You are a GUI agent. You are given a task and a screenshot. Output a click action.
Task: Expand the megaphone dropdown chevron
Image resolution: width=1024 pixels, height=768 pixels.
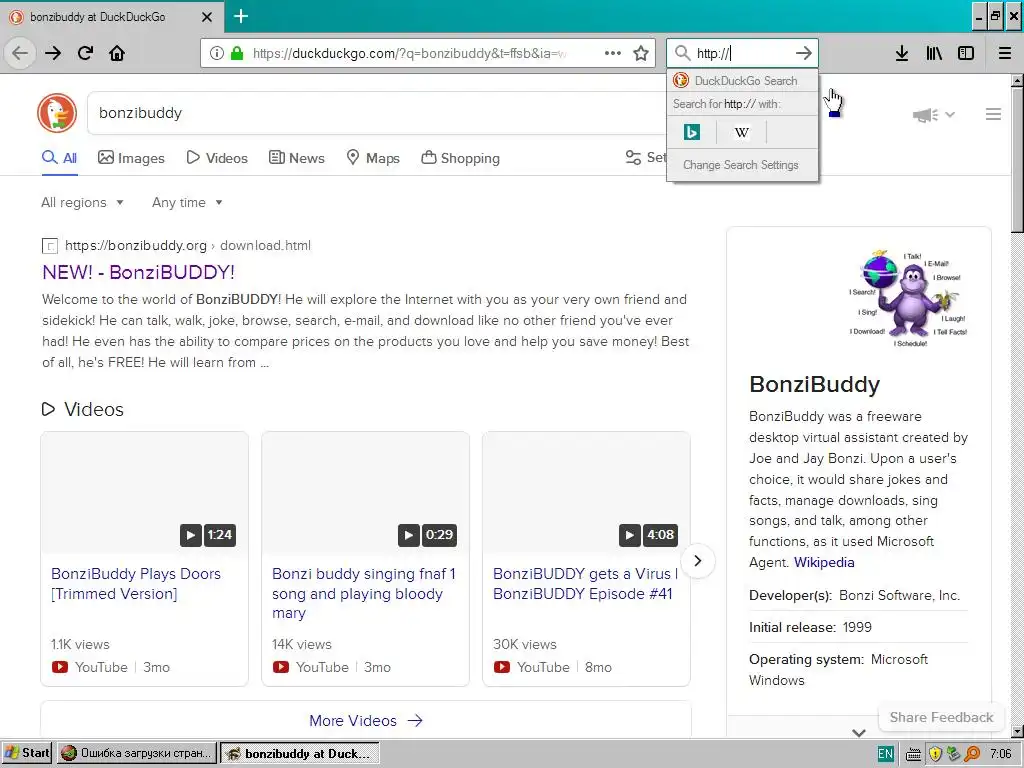[950, 115]
